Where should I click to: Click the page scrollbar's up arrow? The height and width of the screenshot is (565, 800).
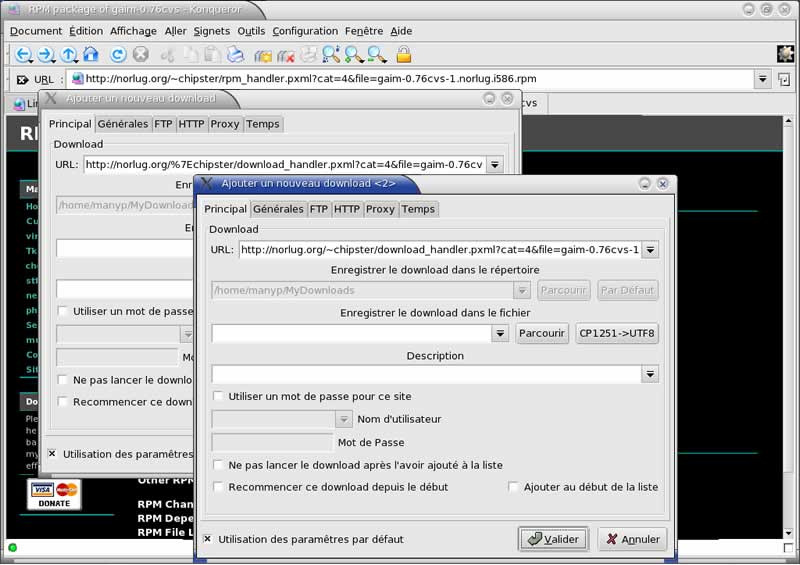point(788,121)
